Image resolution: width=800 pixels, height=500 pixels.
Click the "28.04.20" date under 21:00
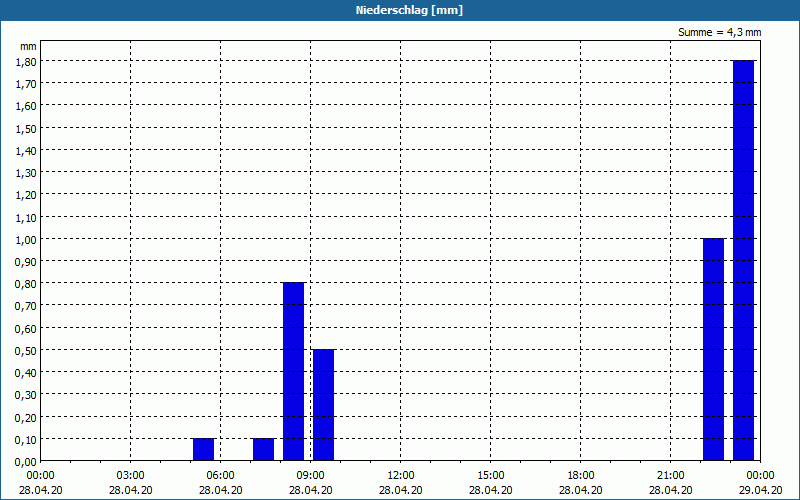pyautogui.click(x=671, y=490)
